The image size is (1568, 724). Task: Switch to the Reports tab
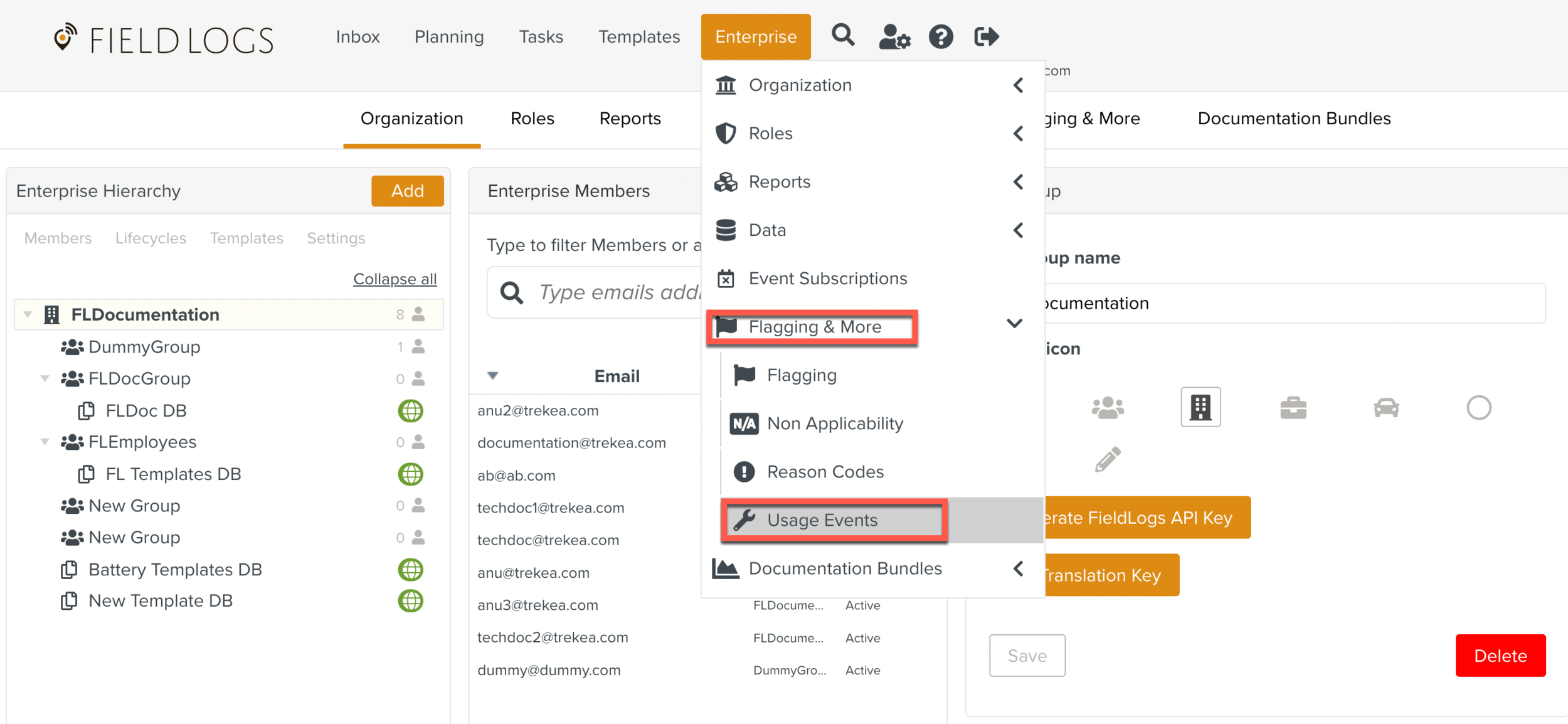tap(630, 119)
